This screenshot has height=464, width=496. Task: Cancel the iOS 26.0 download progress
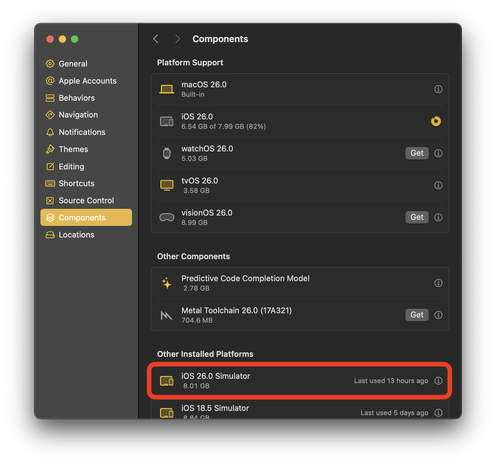pyautogui.click(x=436, y=121)
